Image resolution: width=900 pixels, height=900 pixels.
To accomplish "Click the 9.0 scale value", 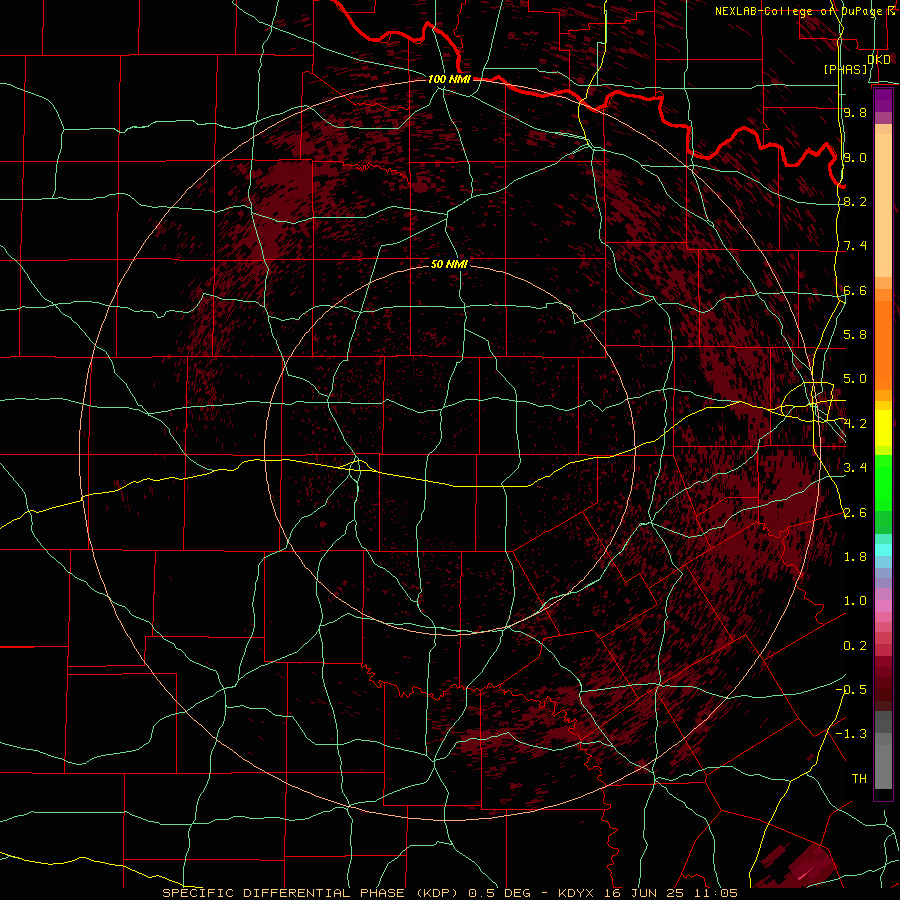I will pyautogui.click(x=855, y=157).
